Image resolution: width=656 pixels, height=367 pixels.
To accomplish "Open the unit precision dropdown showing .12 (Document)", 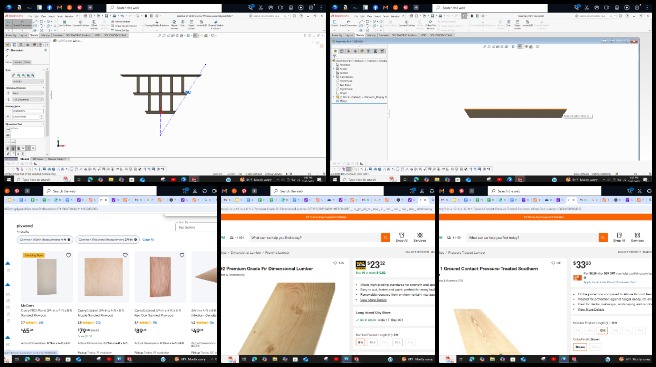I will [x=28, y=99].
